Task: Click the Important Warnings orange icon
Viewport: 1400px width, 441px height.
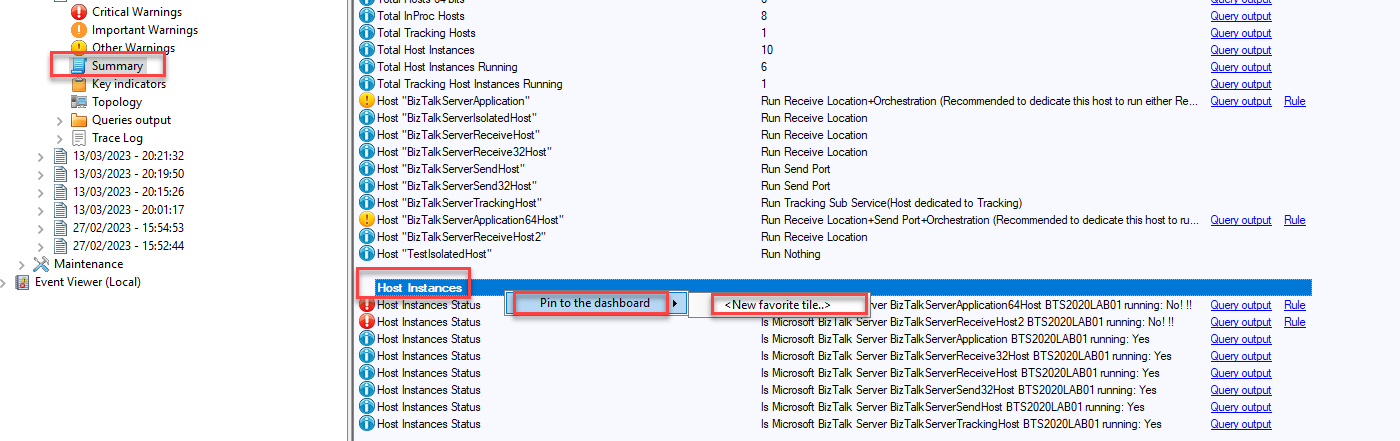Action: click(79, 30)
